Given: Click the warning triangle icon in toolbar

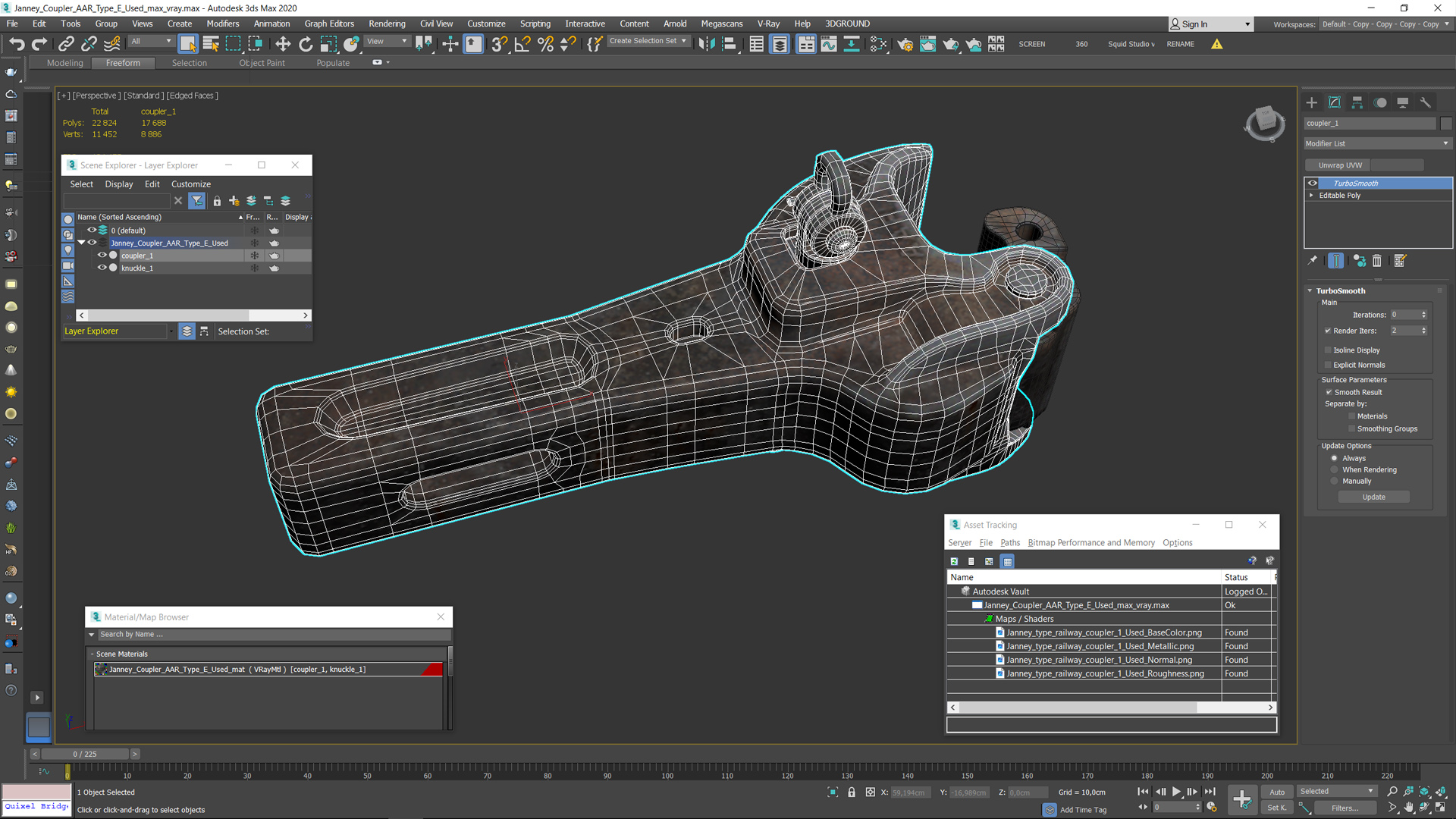Looking at the screenshot, I should [x=1217, y=44].
